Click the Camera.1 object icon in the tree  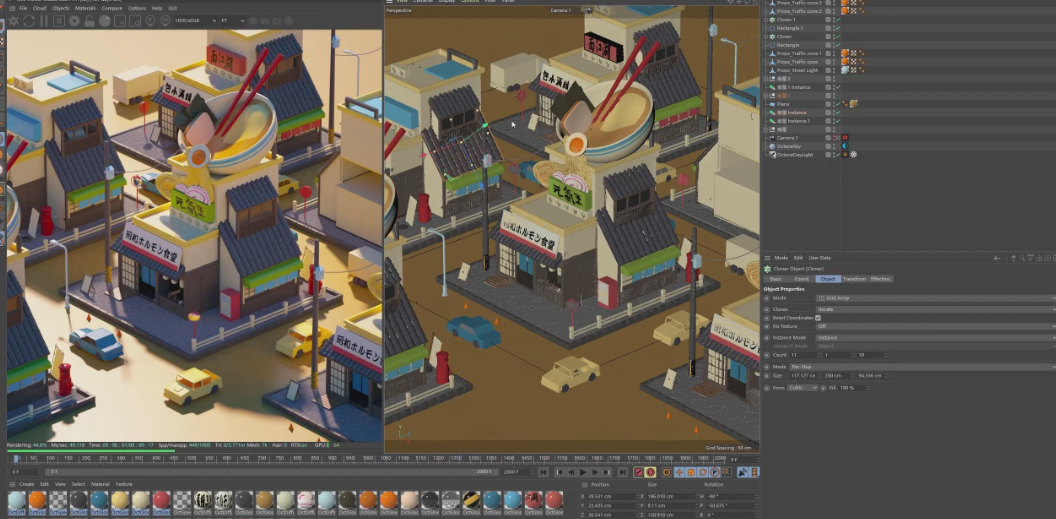[x=771, y=137]
